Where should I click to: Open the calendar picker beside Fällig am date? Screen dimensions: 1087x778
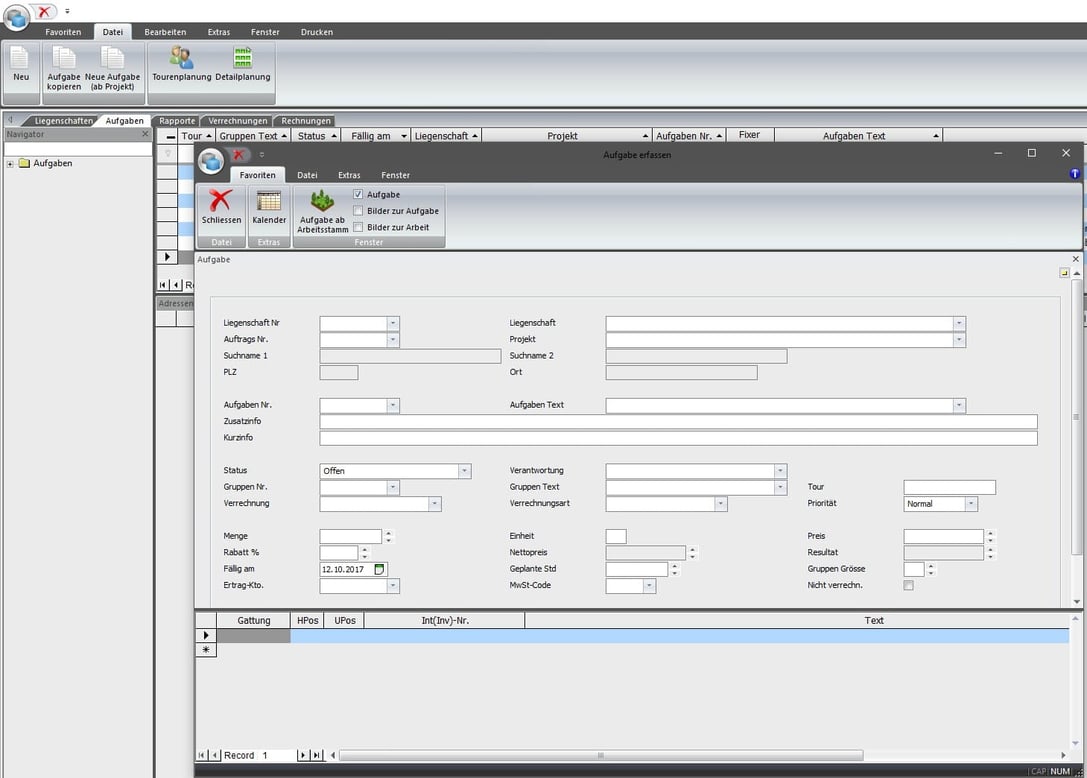coord(379,569)
